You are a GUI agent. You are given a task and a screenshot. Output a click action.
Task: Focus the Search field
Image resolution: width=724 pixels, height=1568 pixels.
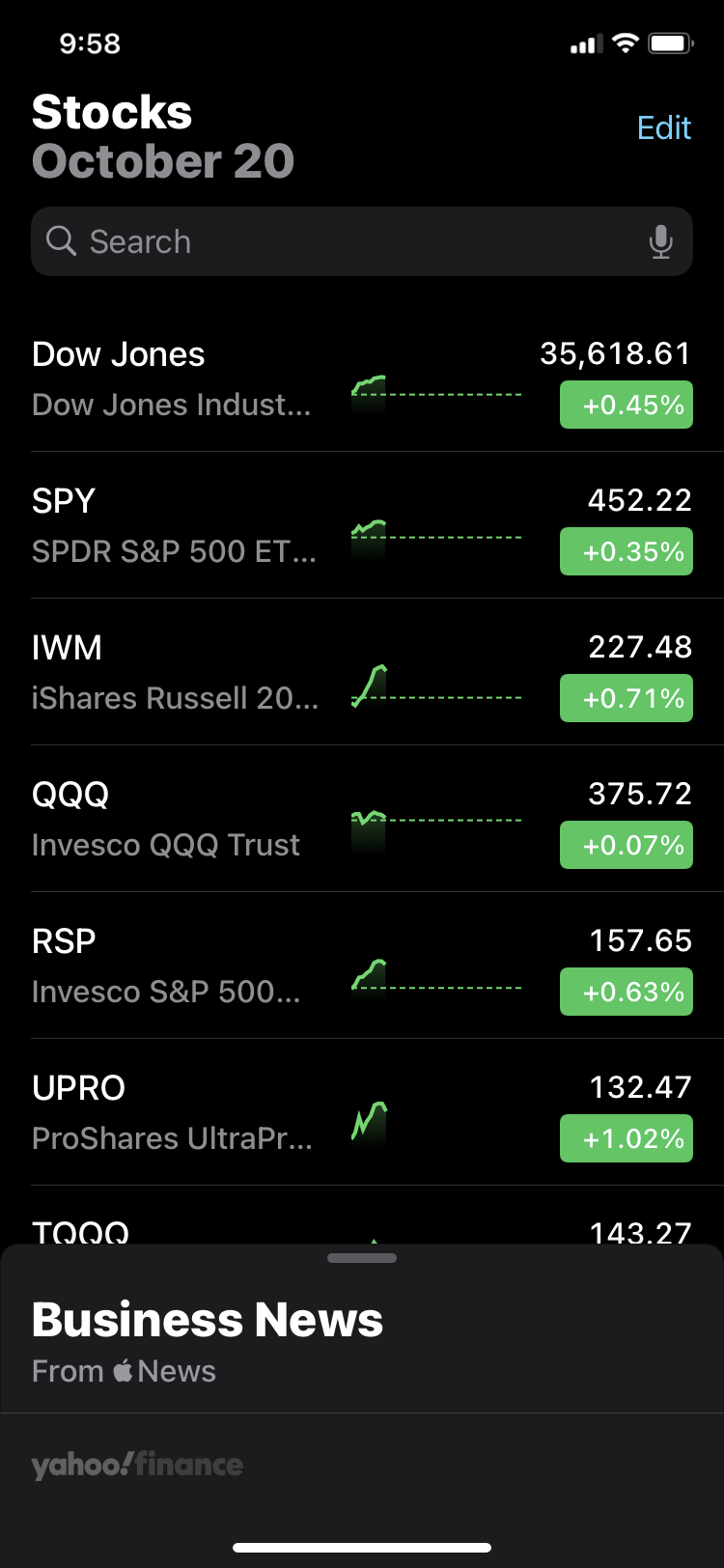(362, 241)
